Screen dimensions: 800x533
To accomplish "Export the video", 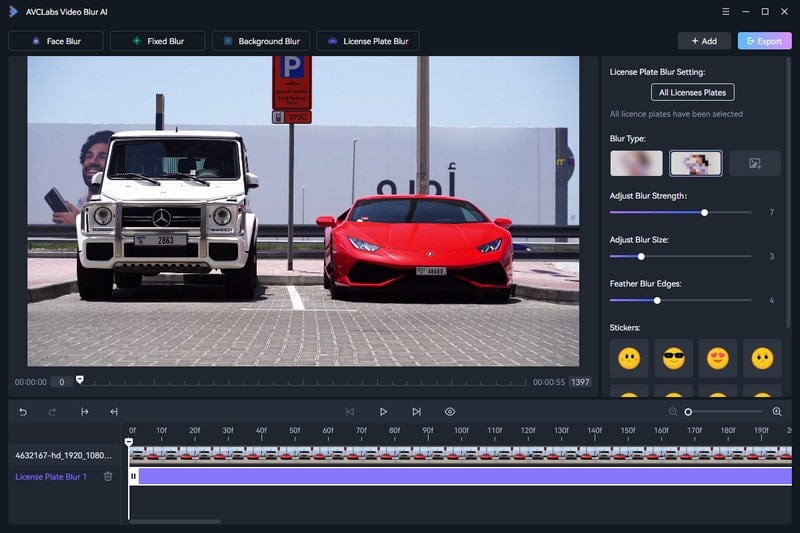I will pyautogui.click(x=764, y=41).
